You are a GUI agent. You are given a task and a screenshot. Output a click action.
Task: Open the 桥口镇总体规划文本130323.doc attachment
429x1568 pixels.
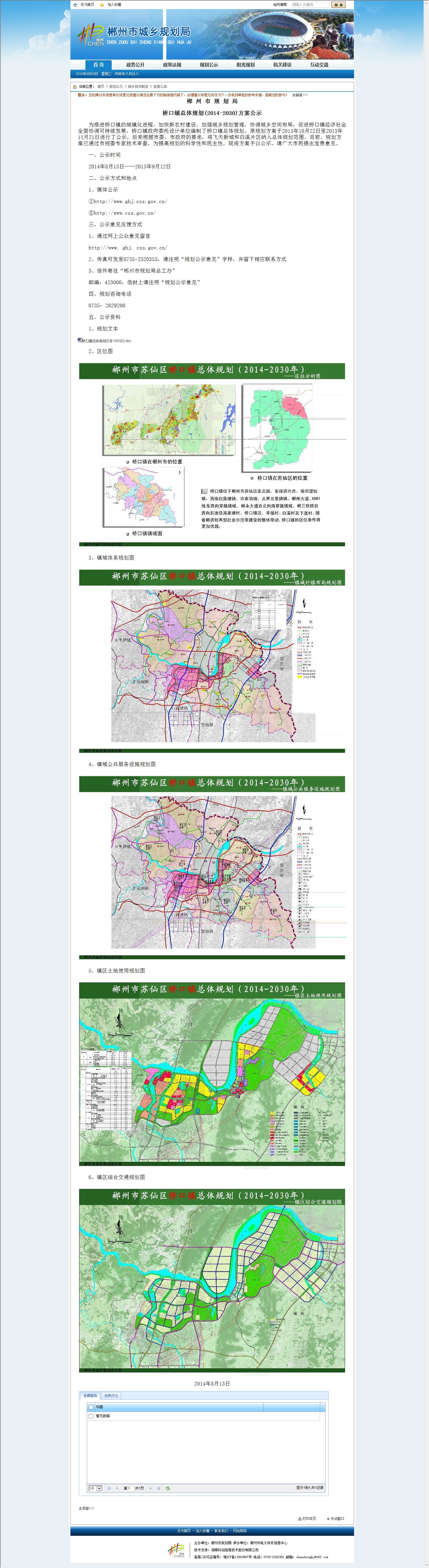click(x=107, y=341)
